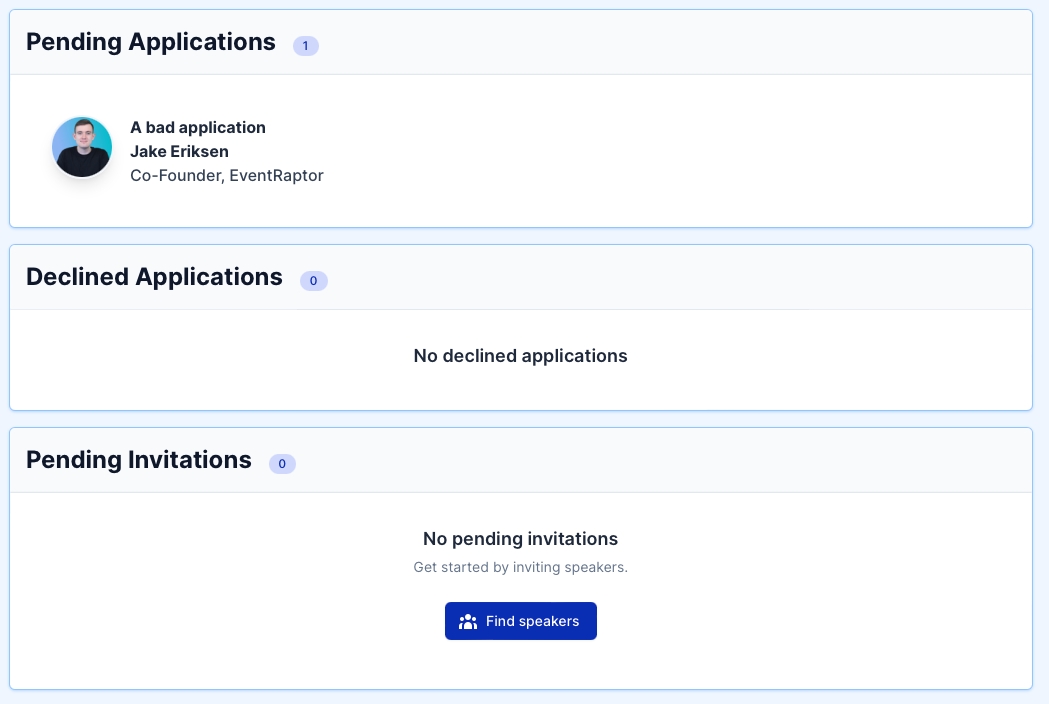Open the 'A bad application' title

pyautogui.click(x=198, y=128)
